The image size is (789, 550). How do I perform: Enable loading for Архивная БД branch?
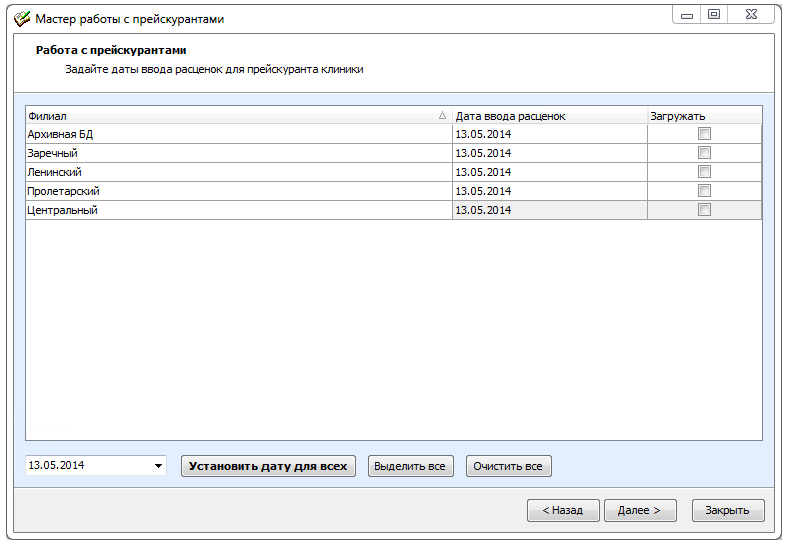tap(704, 134)
